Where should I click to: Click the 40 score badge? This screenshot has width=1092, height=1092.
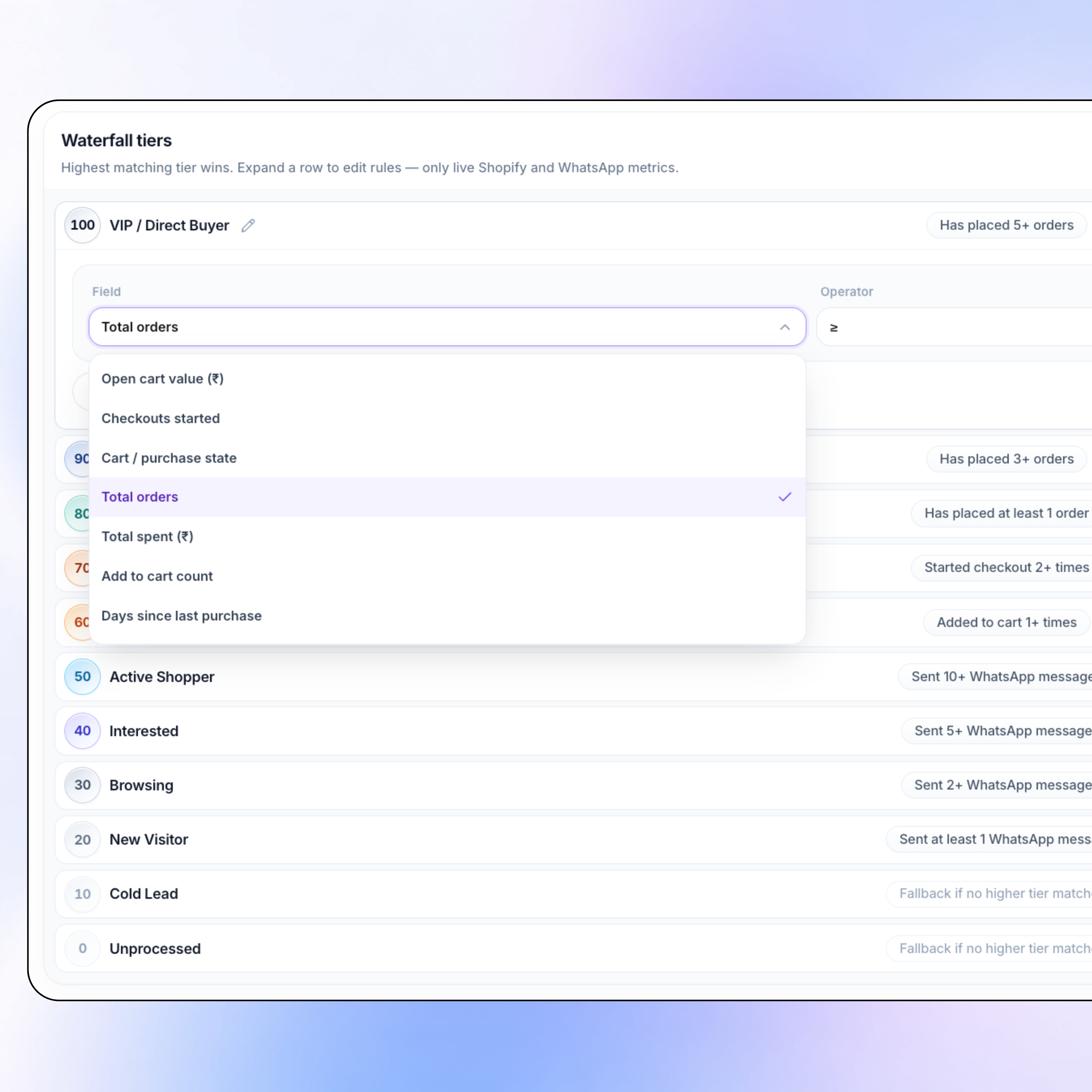83,731
